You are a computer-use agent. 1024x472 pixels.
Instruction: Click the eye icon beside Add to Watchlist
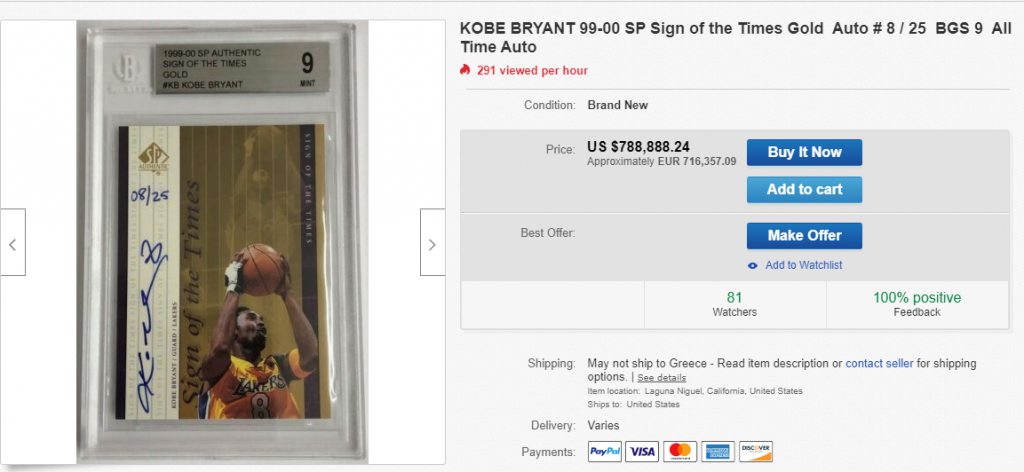[x=753, y=265]
